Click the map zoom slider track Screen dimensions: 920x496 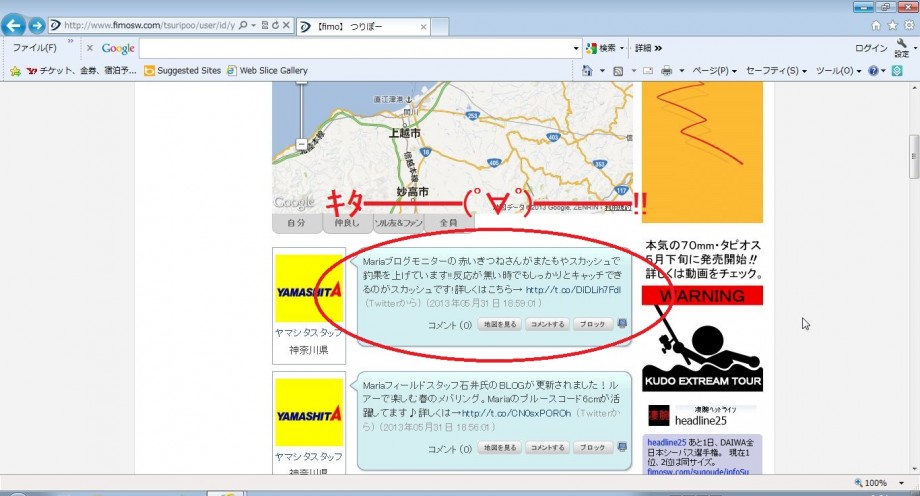tap(302, 110)
